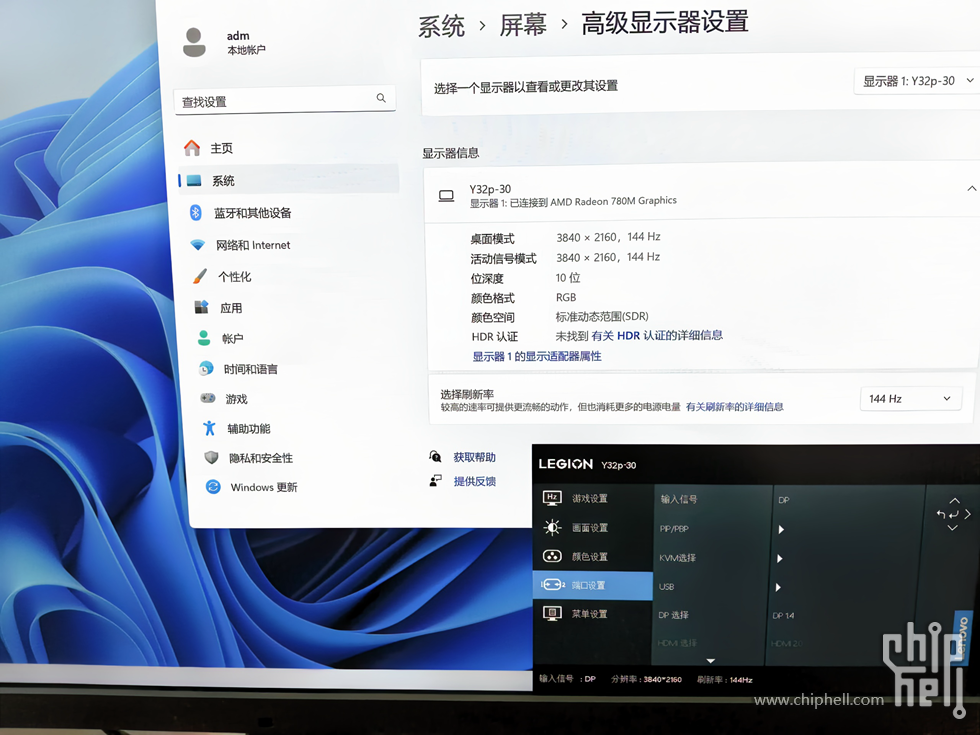Click the 位深度 value 10 位
Image resolution: width=980 pixels, height=735 pixels.
[568, 278]
